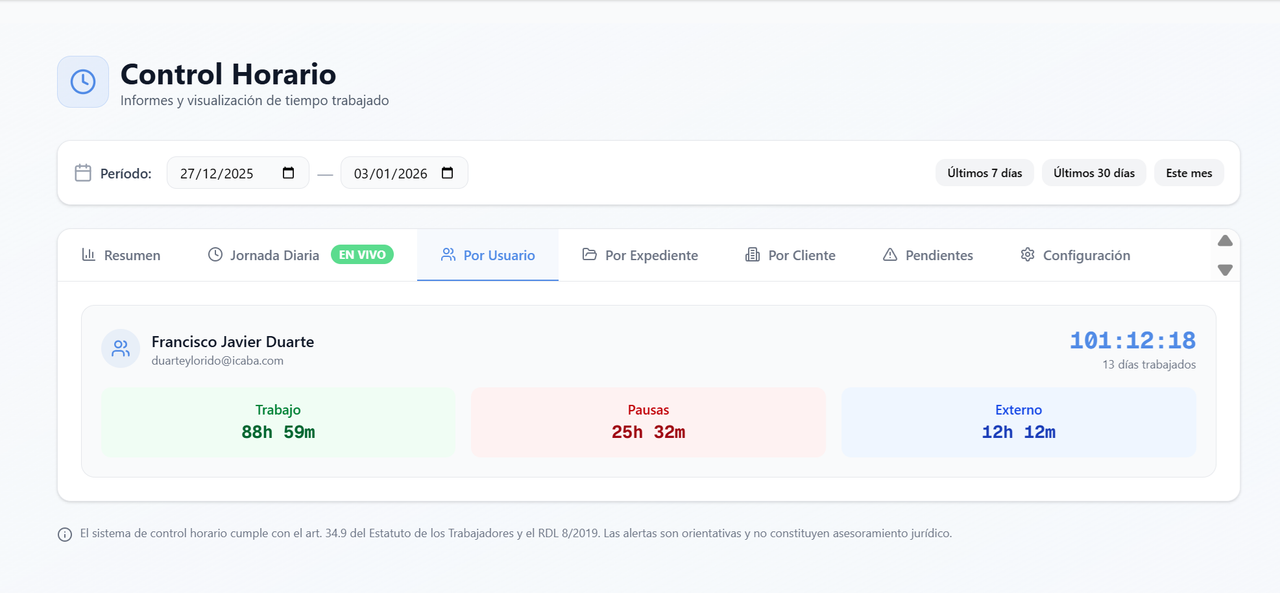Screen dimensions: 1280x593
Task: Click the Control Horario clock logo icon
Action: tap(83, 82)
